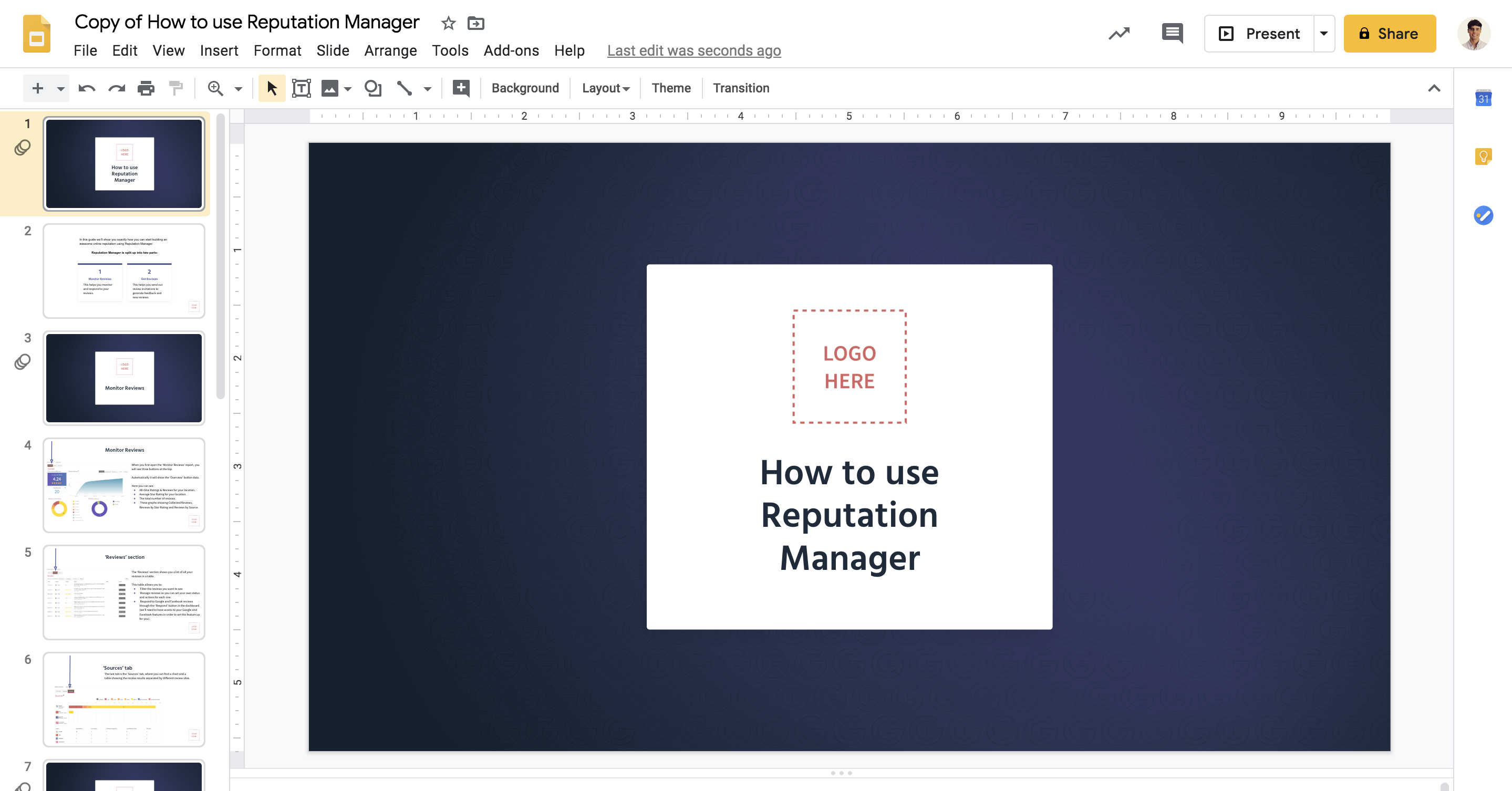
Task: Click the yellow Share button
Action: coord(1389,34)
